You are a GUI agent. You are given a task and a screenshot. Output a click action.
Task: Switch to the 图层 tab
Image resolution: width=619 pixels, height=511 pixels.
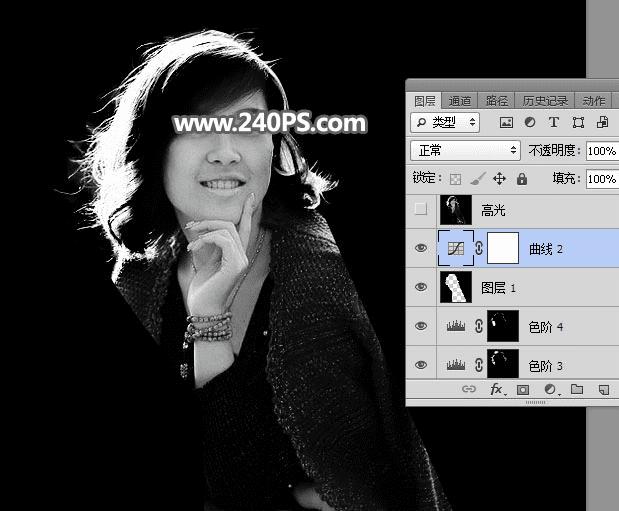pyautogui.click(x=424, y=101)
